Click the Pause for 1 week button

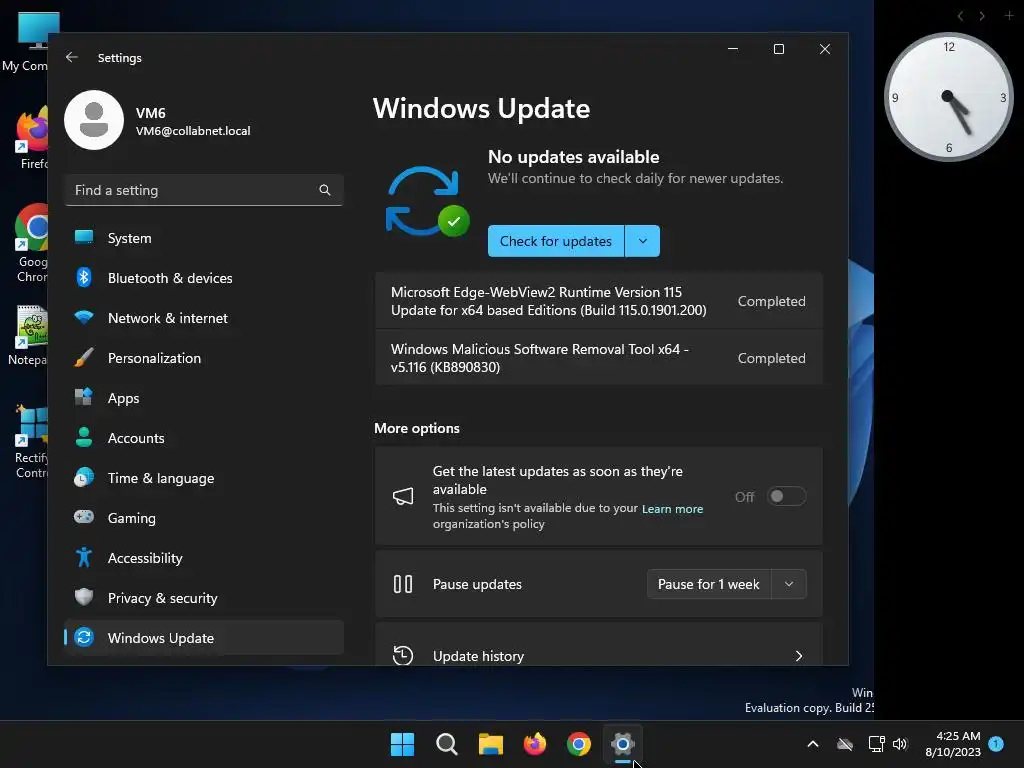point(709,584)
